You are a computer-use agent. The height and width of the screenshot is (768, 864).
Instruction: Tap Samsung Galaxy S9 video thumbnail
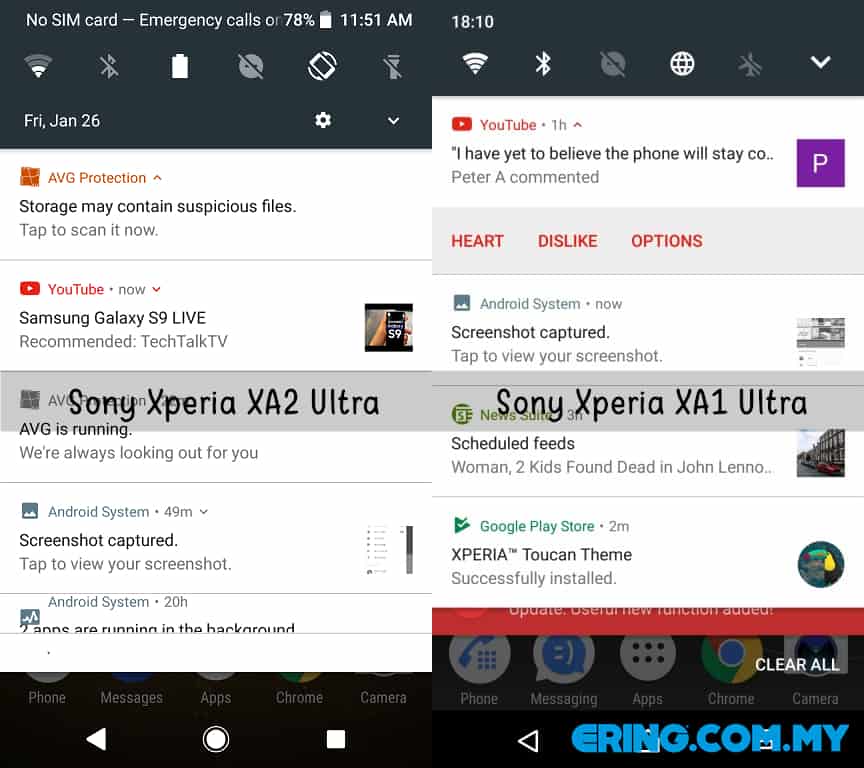point(389,328)
